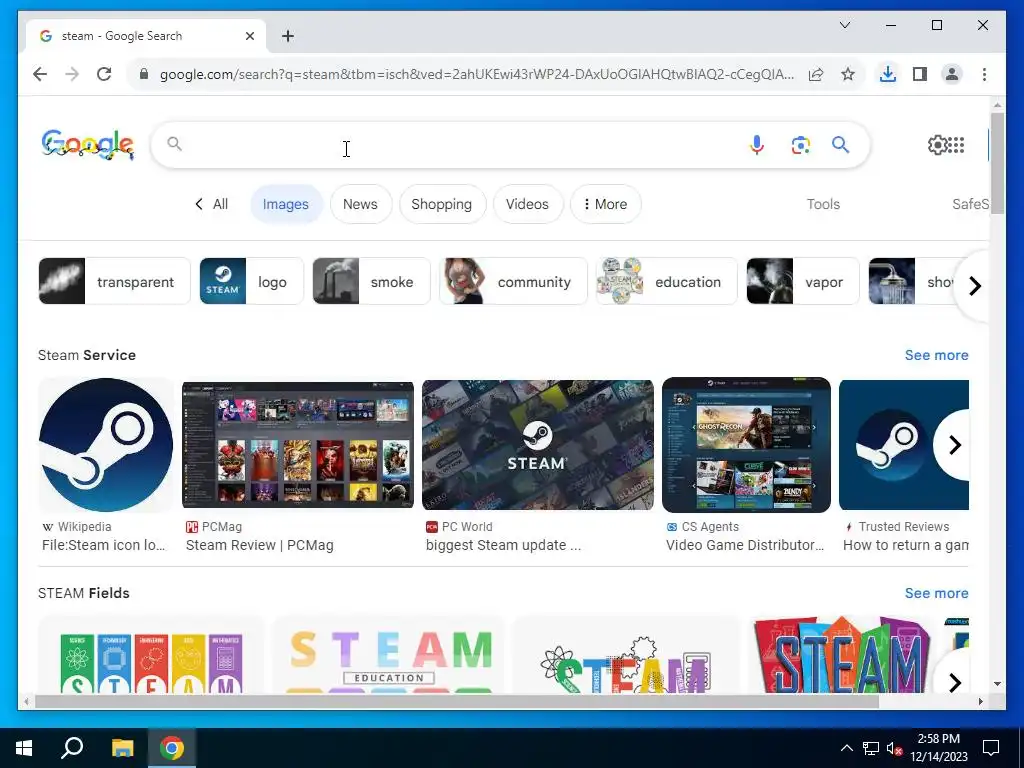
Task: Filter images by vapor chip
Action: pos(803,281)
